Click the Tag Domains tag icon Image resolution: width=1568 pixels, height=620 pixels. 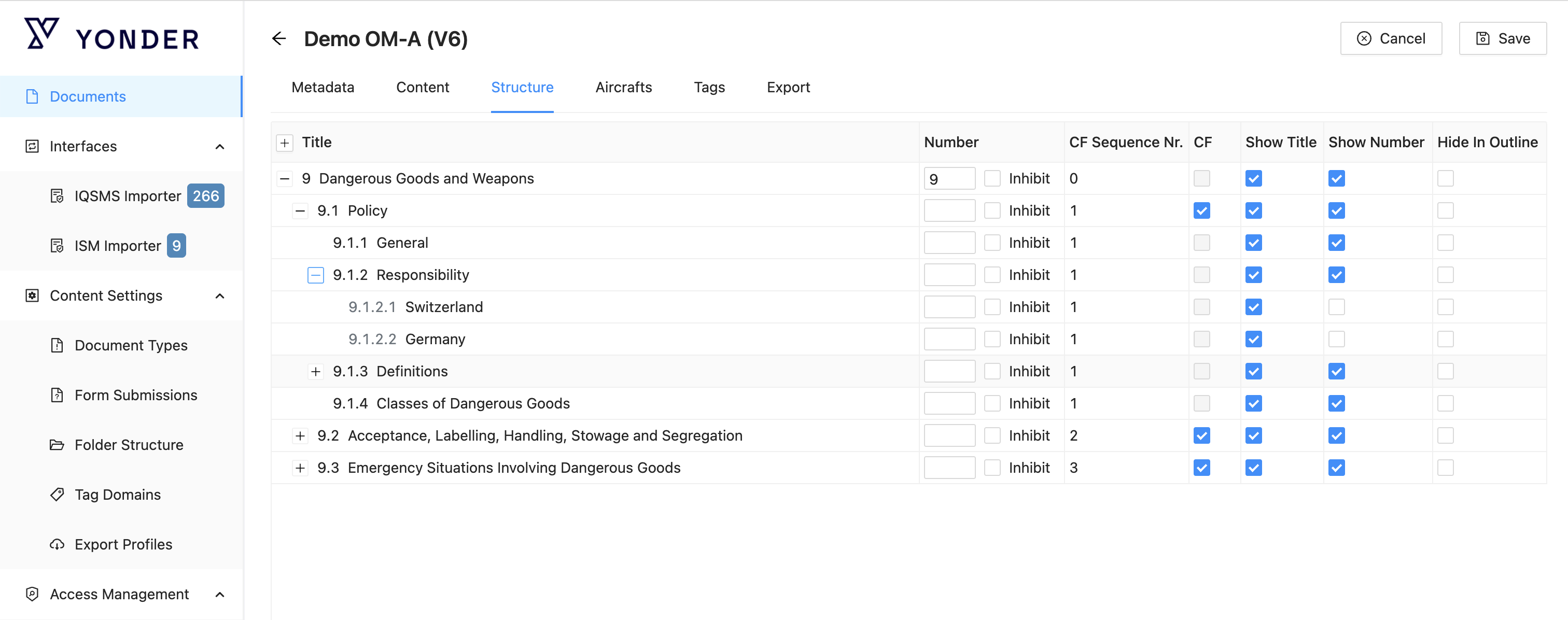click(x=57, y=495)
